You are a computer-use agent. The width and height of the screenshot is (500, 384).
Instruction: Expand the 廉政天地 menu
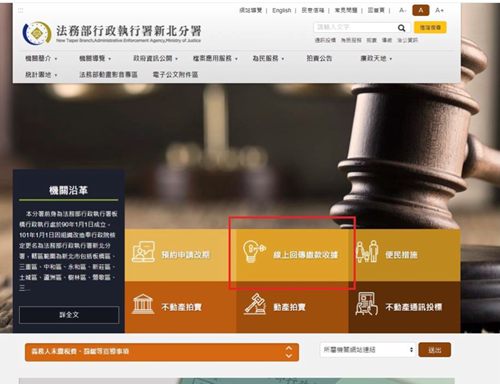click(x=376, y=58)
